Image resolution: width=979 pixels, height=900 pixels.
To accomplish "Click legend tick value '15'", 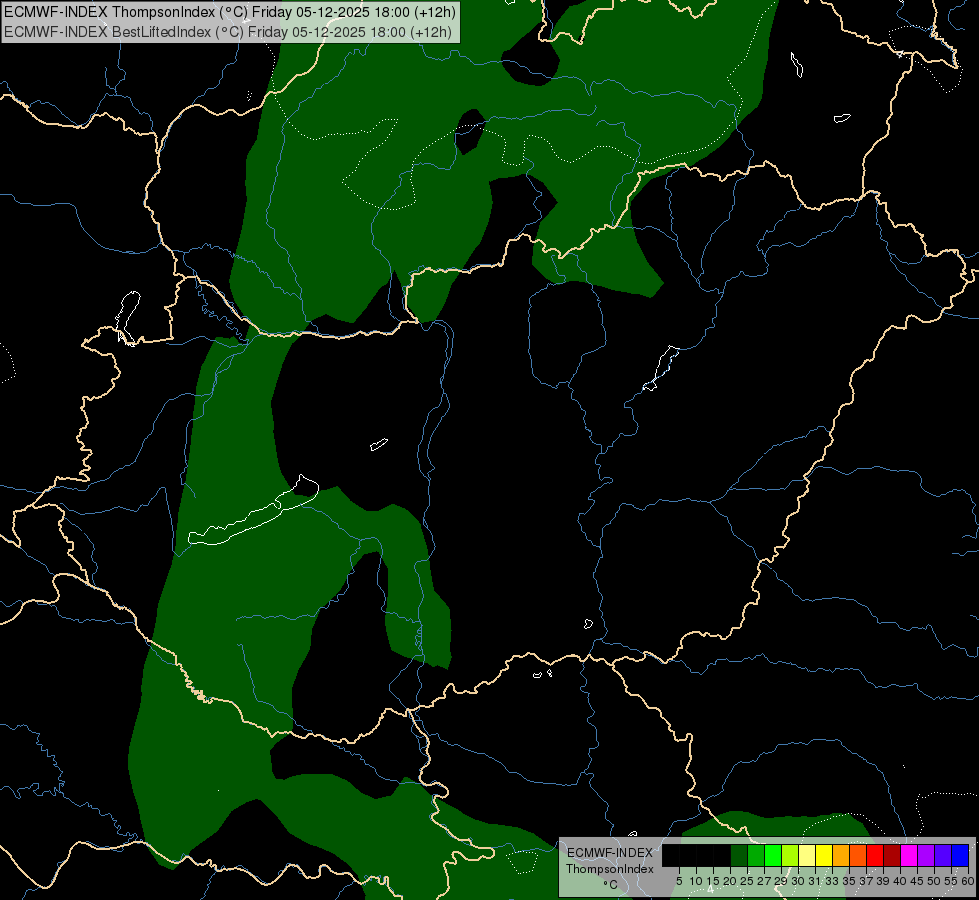I will click(713, 881).
